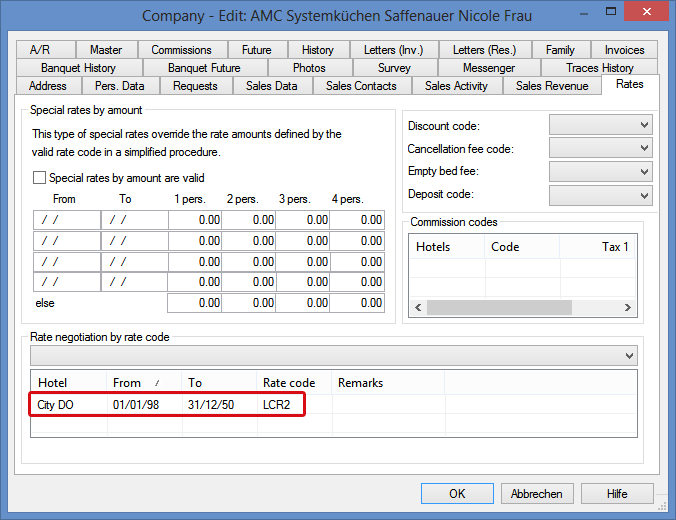Click the first row To date field
Screen dimensions: 676x520
pos(135,220)
